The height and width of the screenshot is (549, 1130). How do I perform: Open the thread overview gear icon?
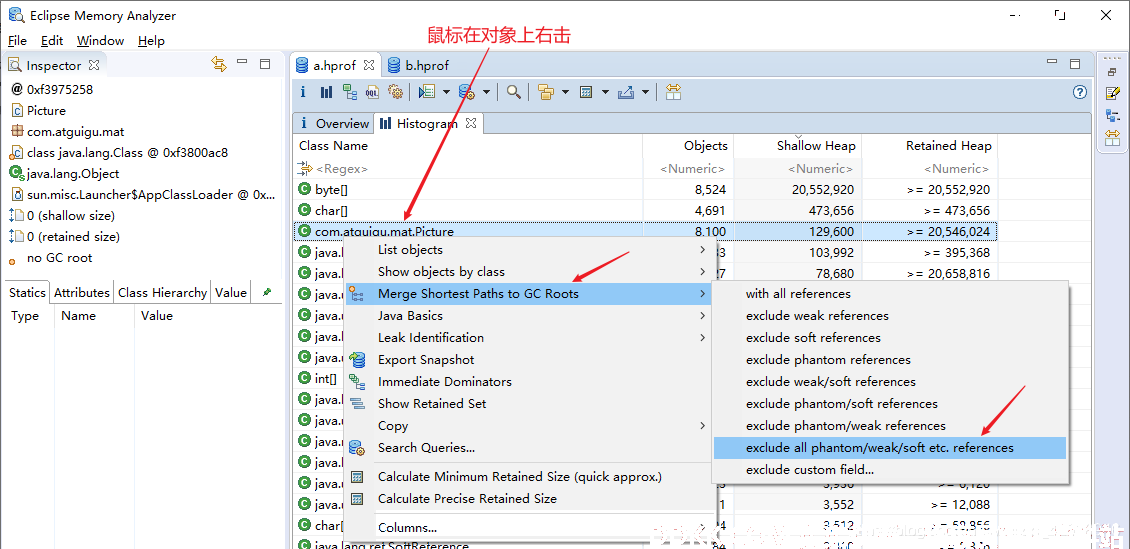click(395, 92)
